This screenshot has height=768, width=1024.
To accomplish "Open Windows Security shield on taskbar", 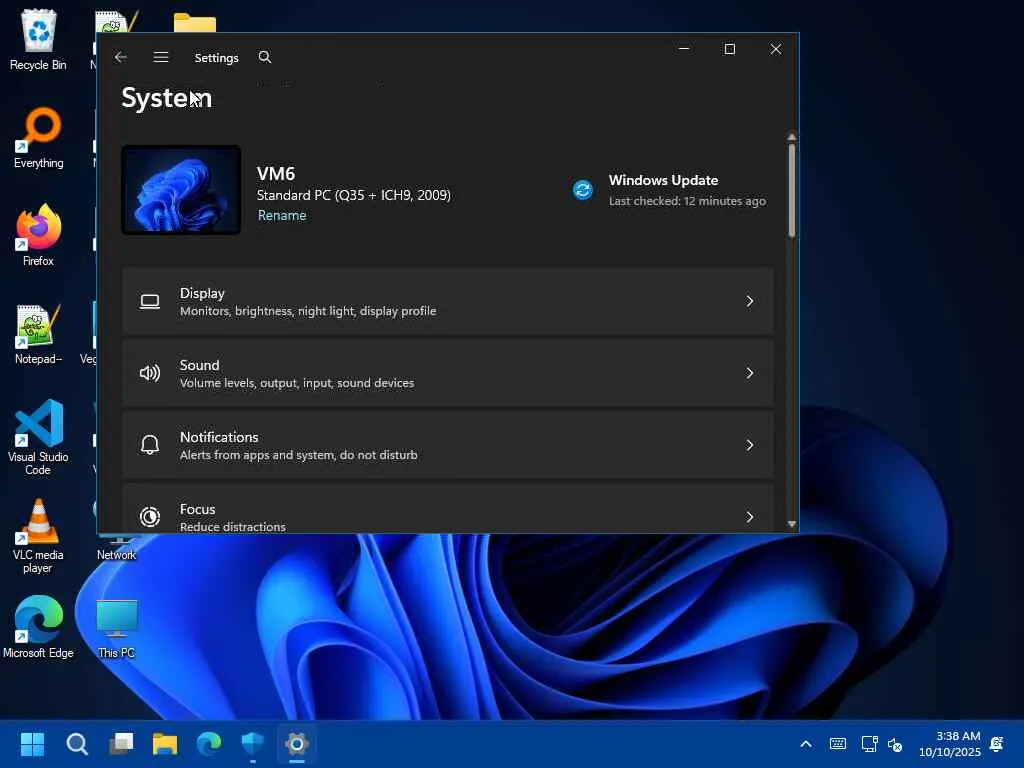I will click(x=252, y=744).
